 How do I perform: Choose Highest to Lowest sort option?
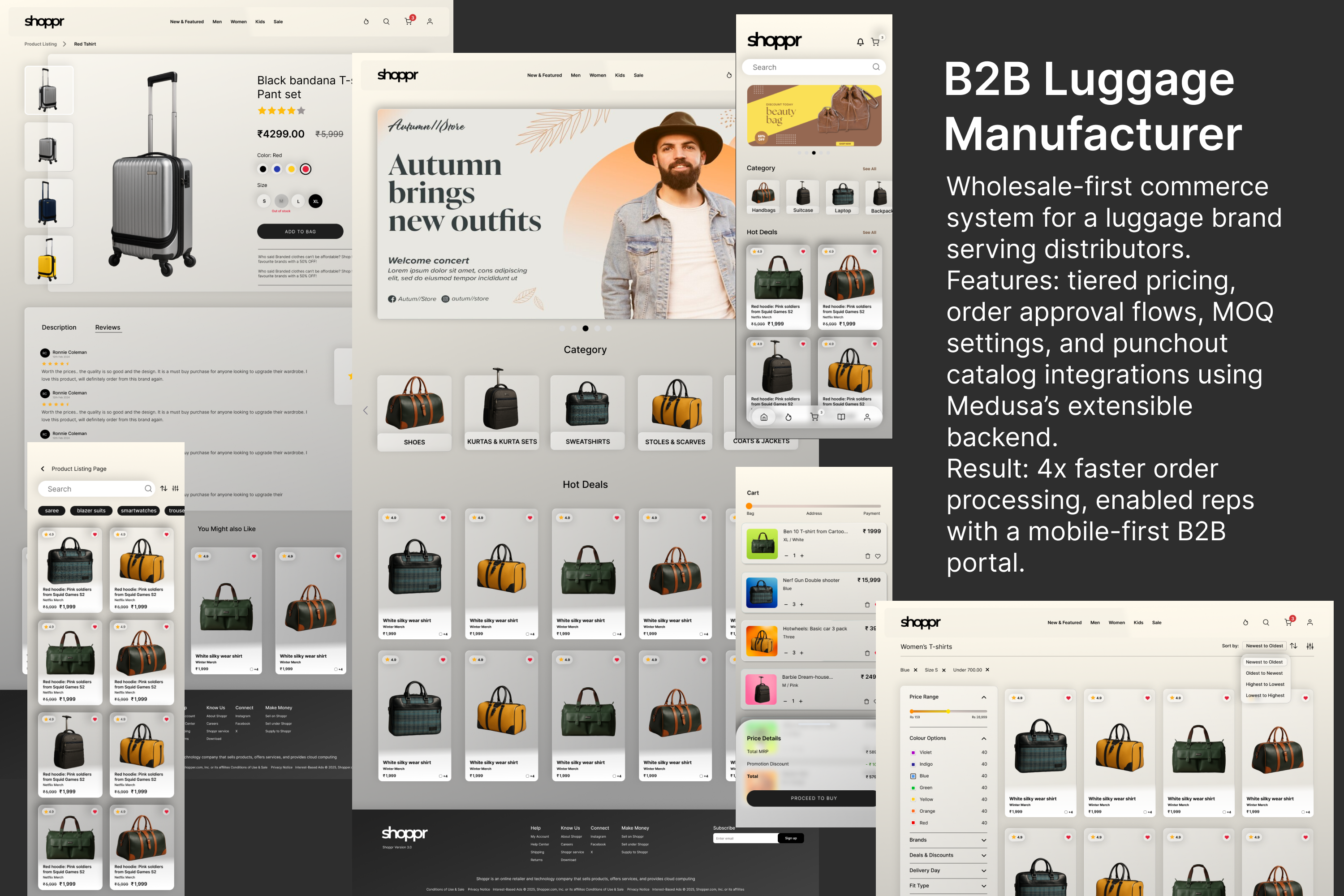pos(1265,684)
